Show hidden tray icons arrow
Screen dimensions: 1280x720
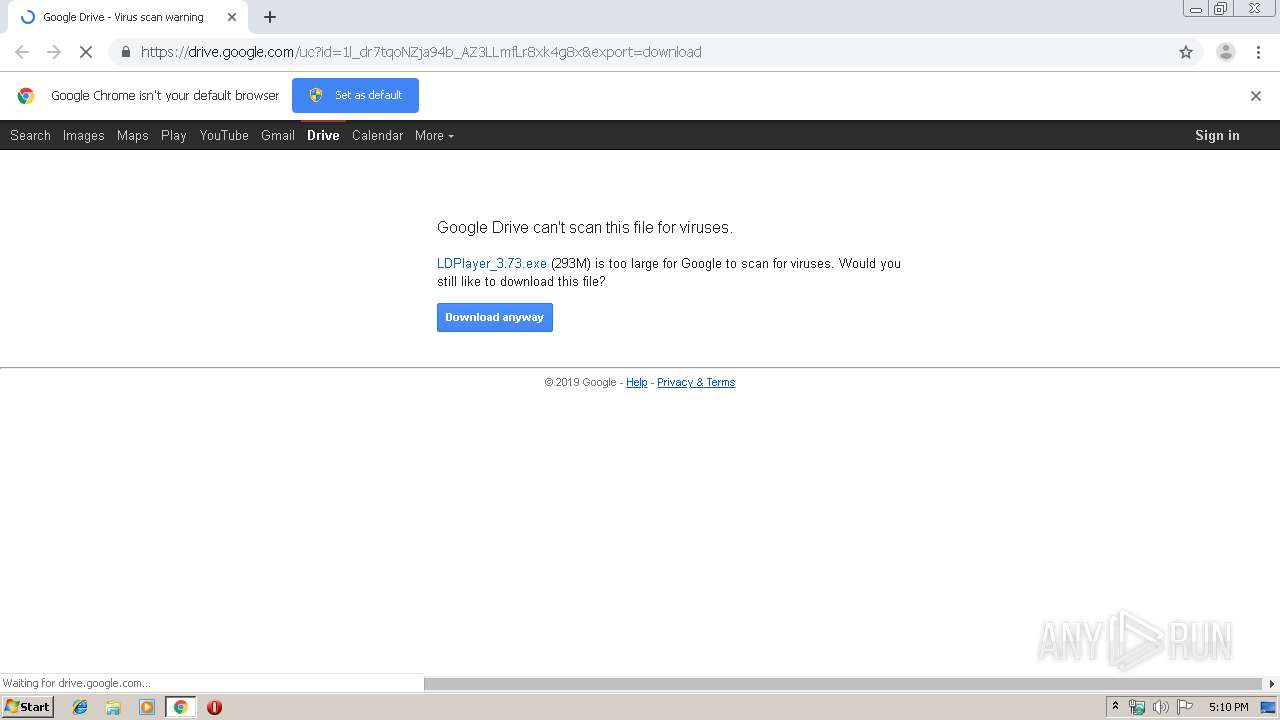pyautogui.click(x=1116, y=707)
